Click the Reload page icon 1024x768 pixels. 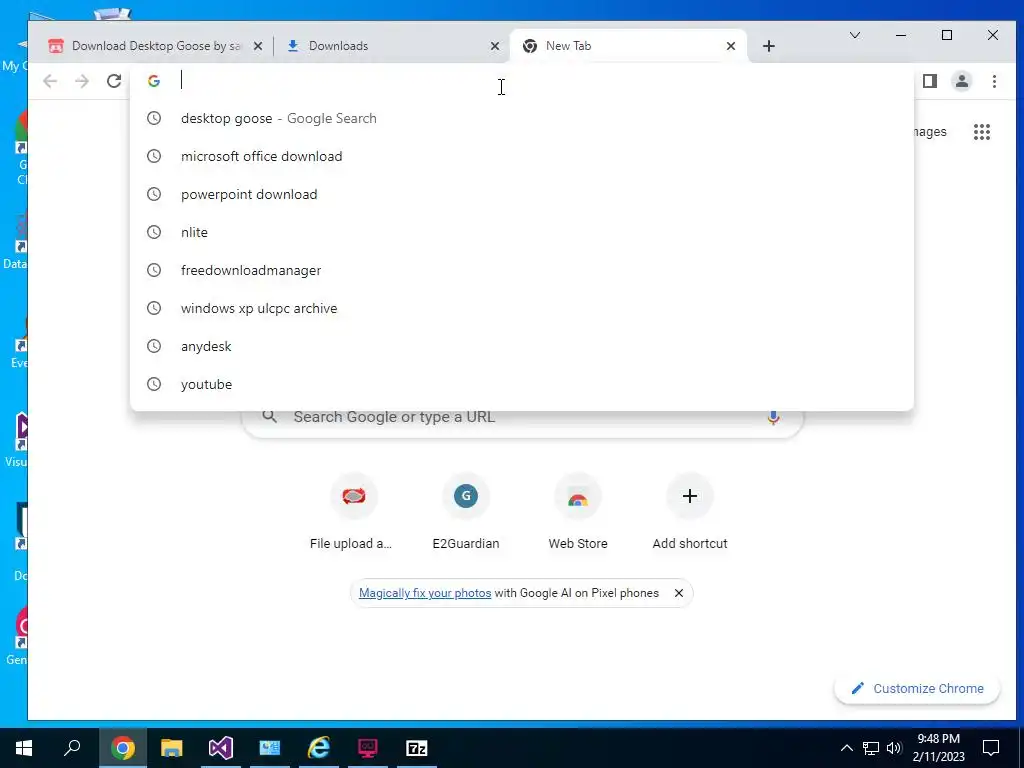(114, 81)
